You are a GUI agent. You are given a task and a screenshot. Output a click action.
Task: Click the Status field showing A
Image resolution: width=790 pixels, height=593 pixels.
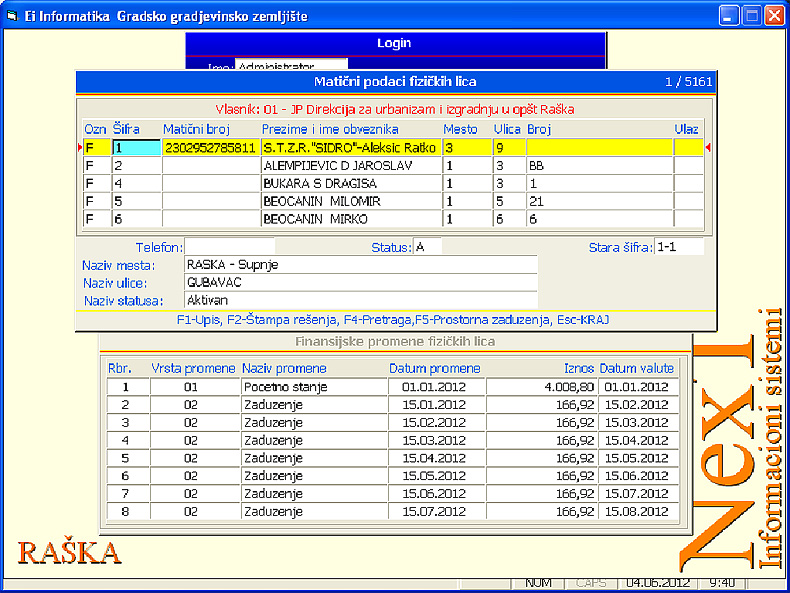(427, 246)
